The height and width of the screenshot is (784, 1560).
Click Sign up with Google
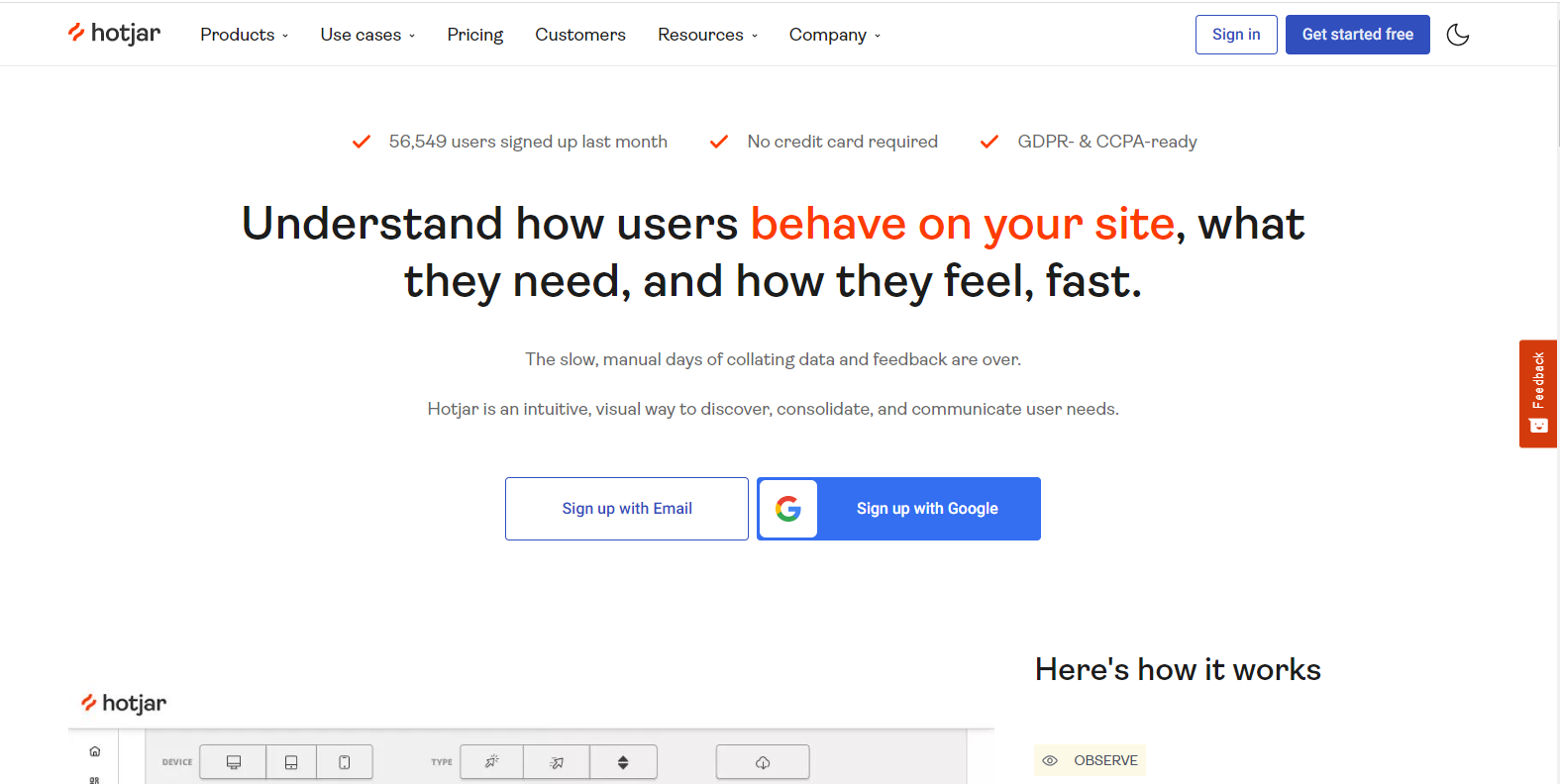click(x=898, y=509)
